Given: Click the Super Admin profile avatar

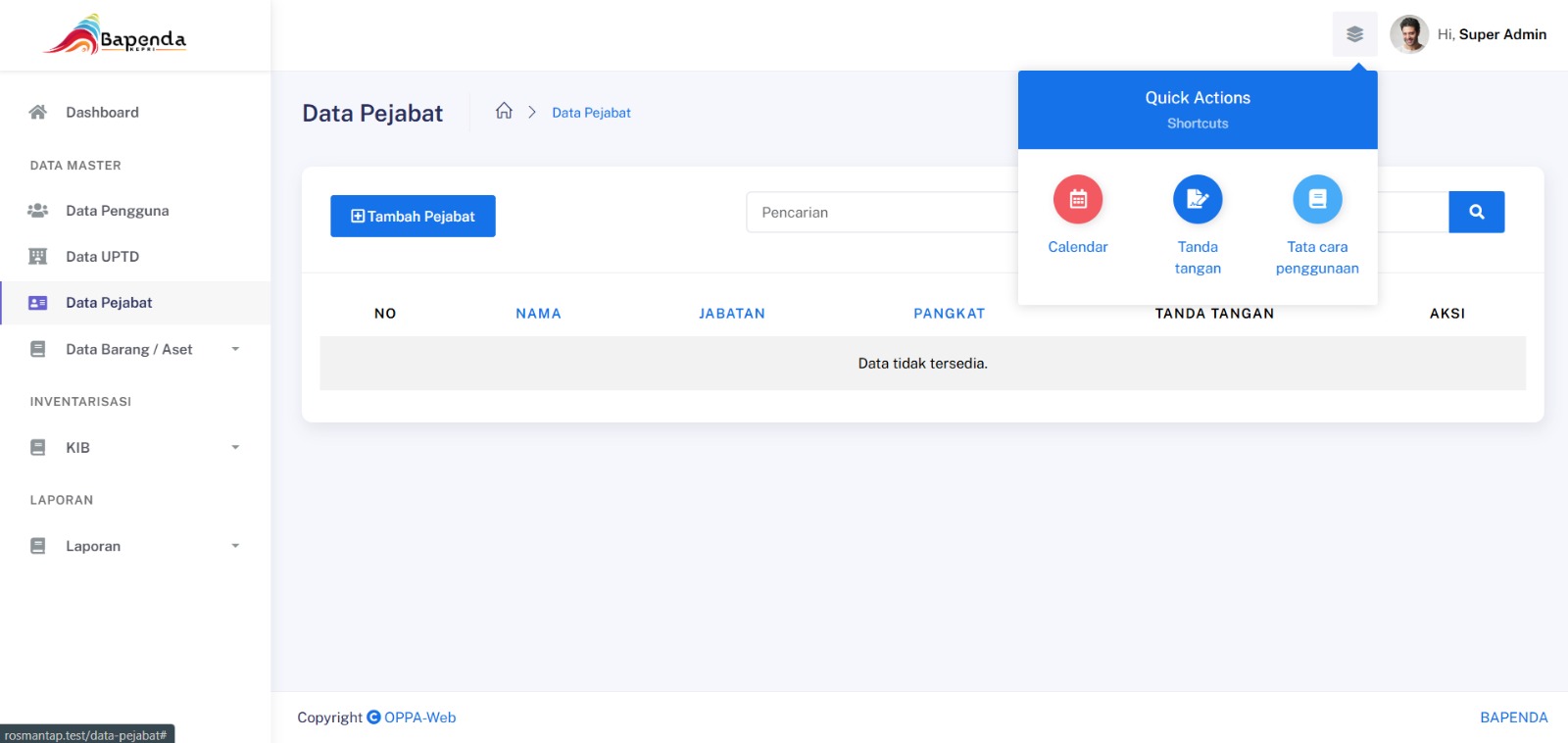Looking at the screenshot, I should tap(1409, 34).
